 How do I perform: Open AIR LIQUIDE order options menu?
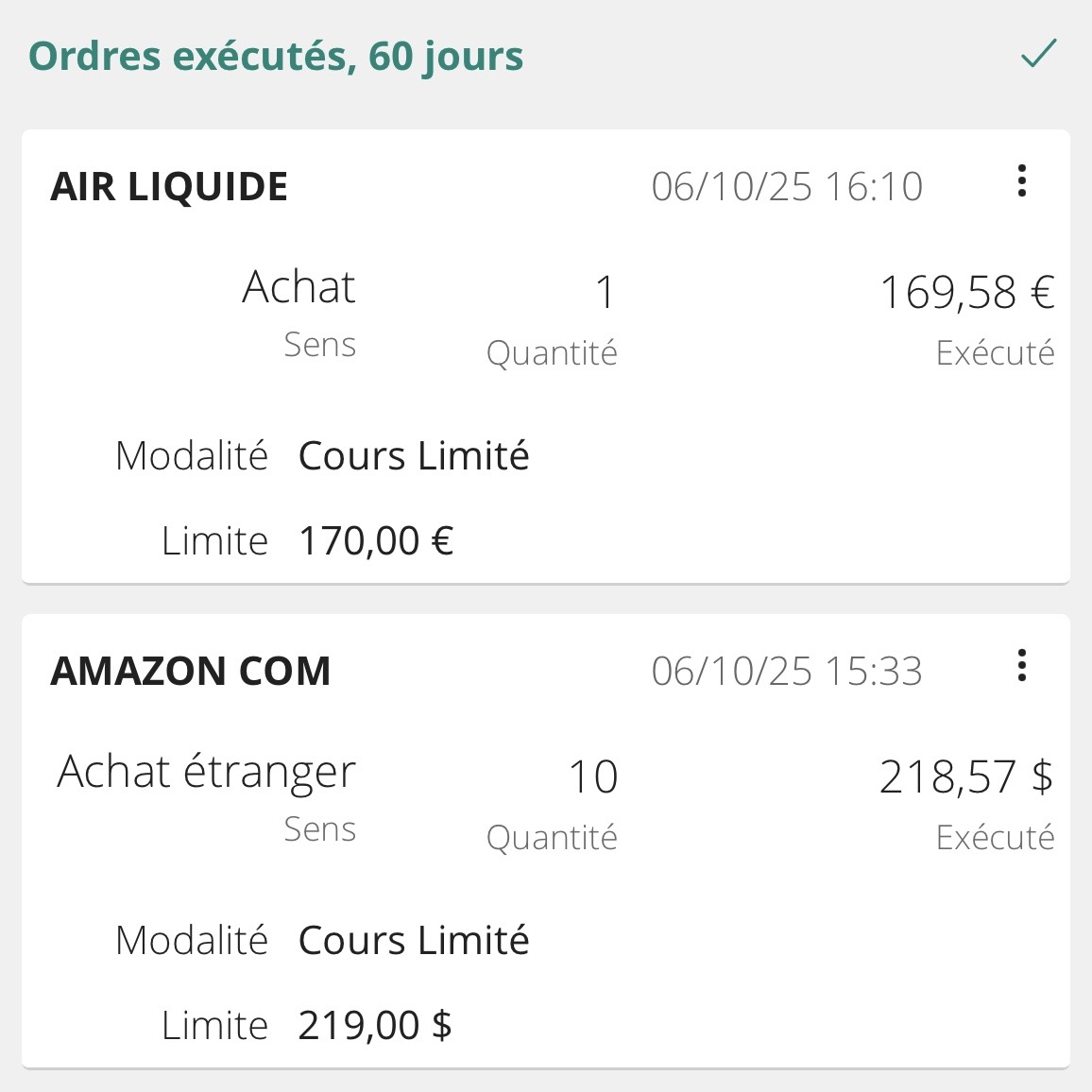point(1021,180)
